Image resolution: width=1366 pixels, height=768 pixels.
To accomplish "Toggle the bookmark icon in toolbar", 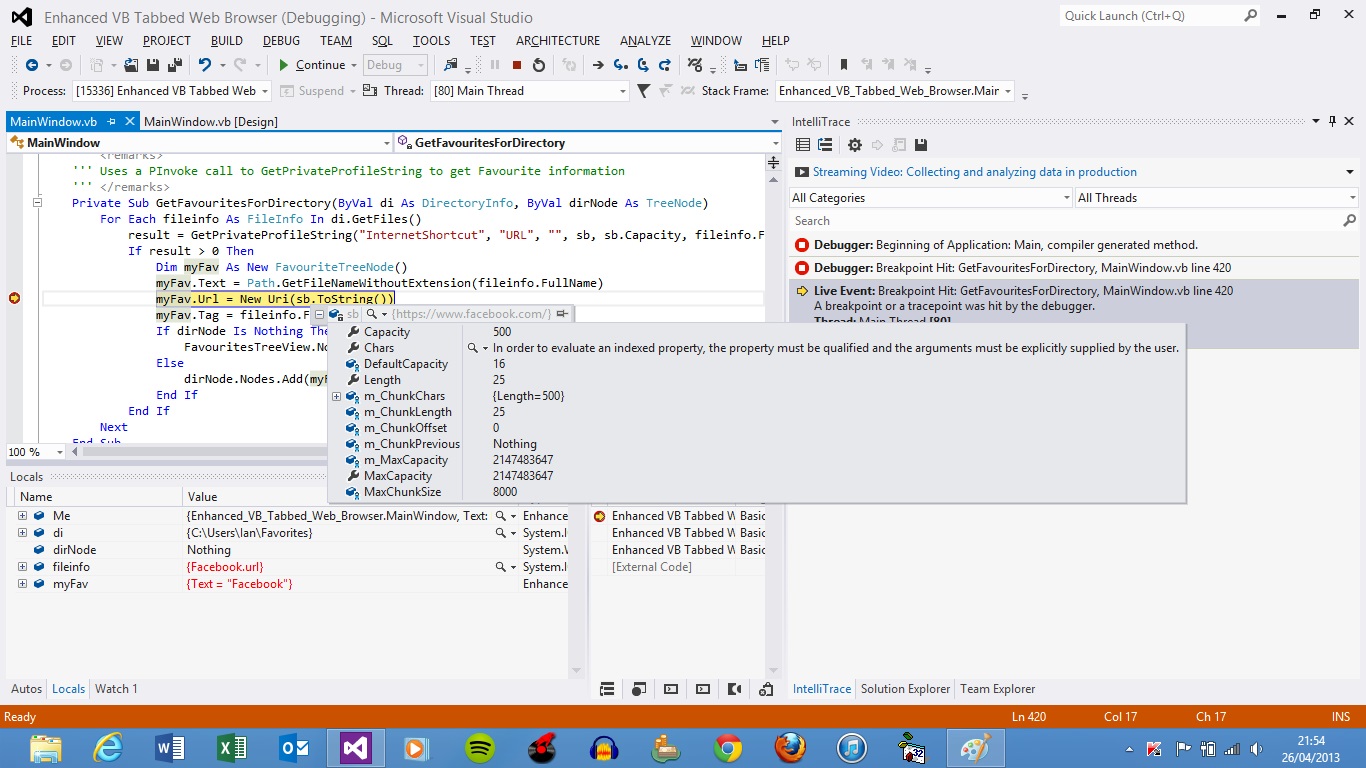I will pyautogui.click(x=844, y=65).
